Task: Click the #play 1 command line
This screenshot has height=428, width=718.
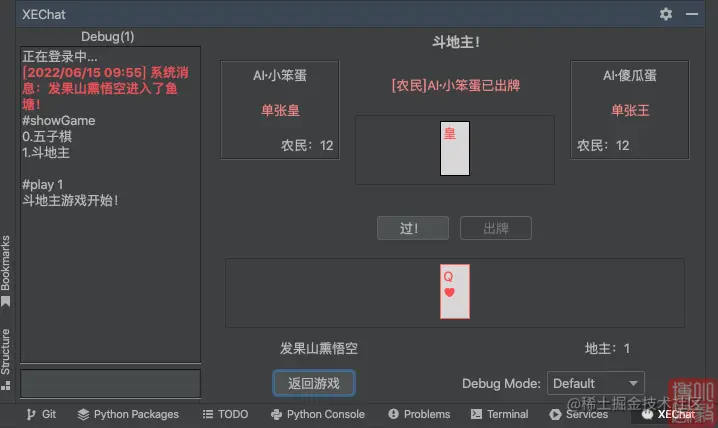Action: pyautogui.click(x=43, y=184)
